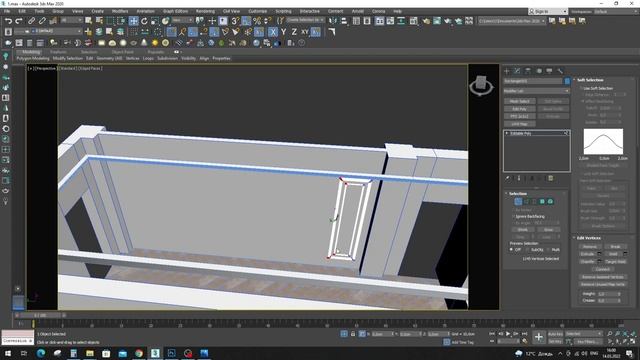
Task: Click the Redo arrow icon
Action: (x=19, y=21)
